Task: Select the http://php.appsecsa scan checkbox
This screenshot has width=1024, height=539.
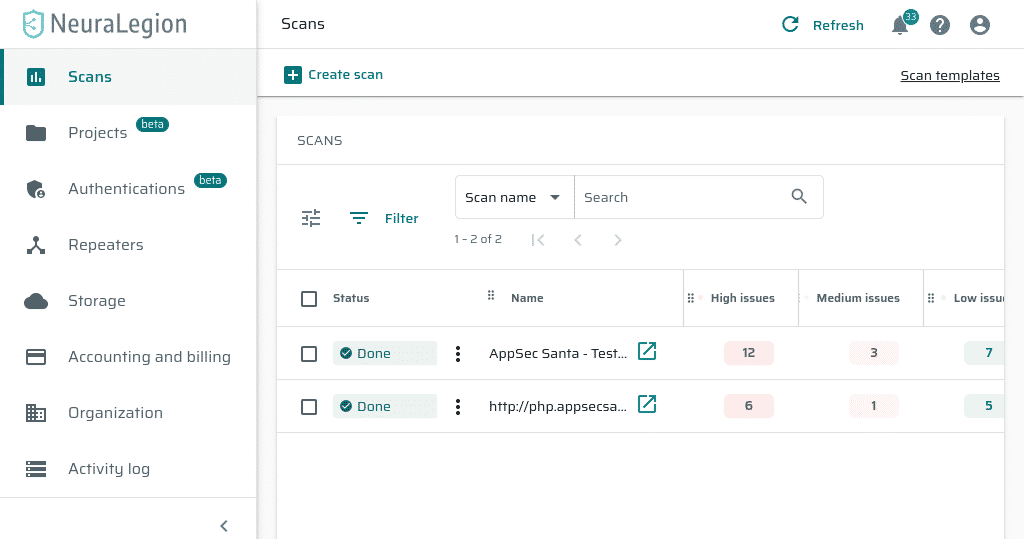Action: pos(309,407)
